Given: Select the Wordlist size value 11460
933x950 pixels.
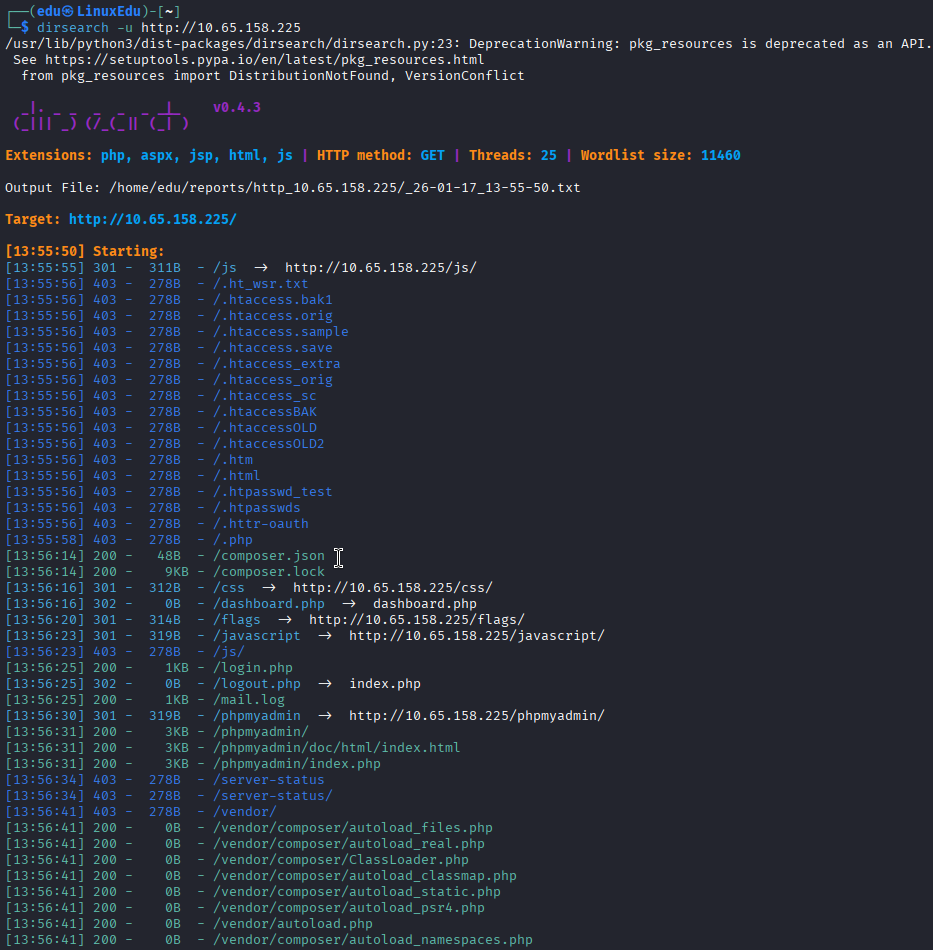Looking at the screenshot, I should tap(720, 155).
